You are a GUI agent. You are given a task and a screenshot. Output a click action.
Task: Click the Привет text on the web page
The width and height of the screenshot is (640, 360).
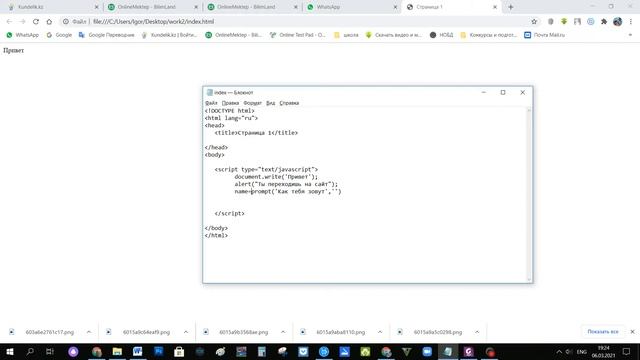pyautogui.click(x=13, y=50)
